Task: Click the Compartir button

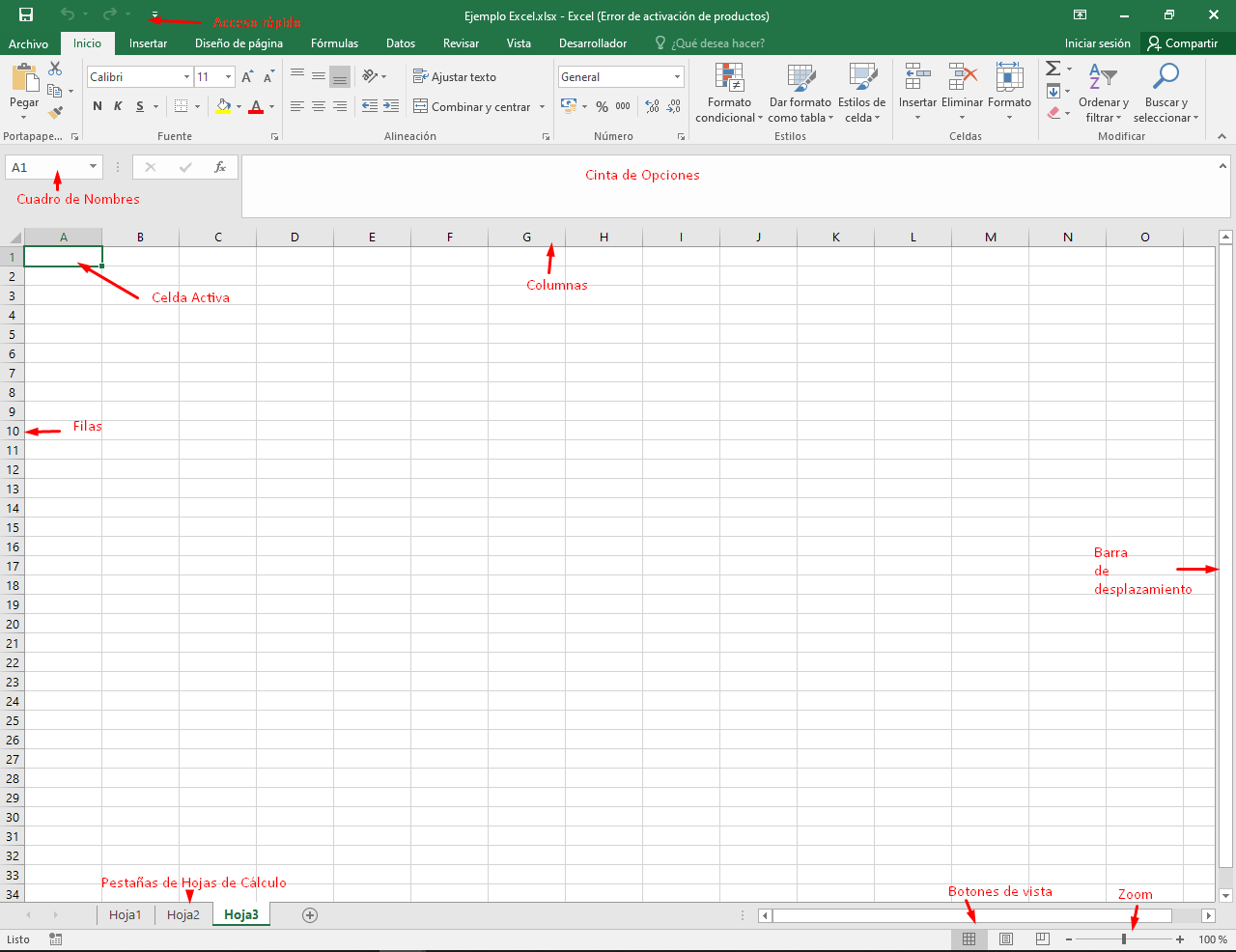Action: point(1183,43)
